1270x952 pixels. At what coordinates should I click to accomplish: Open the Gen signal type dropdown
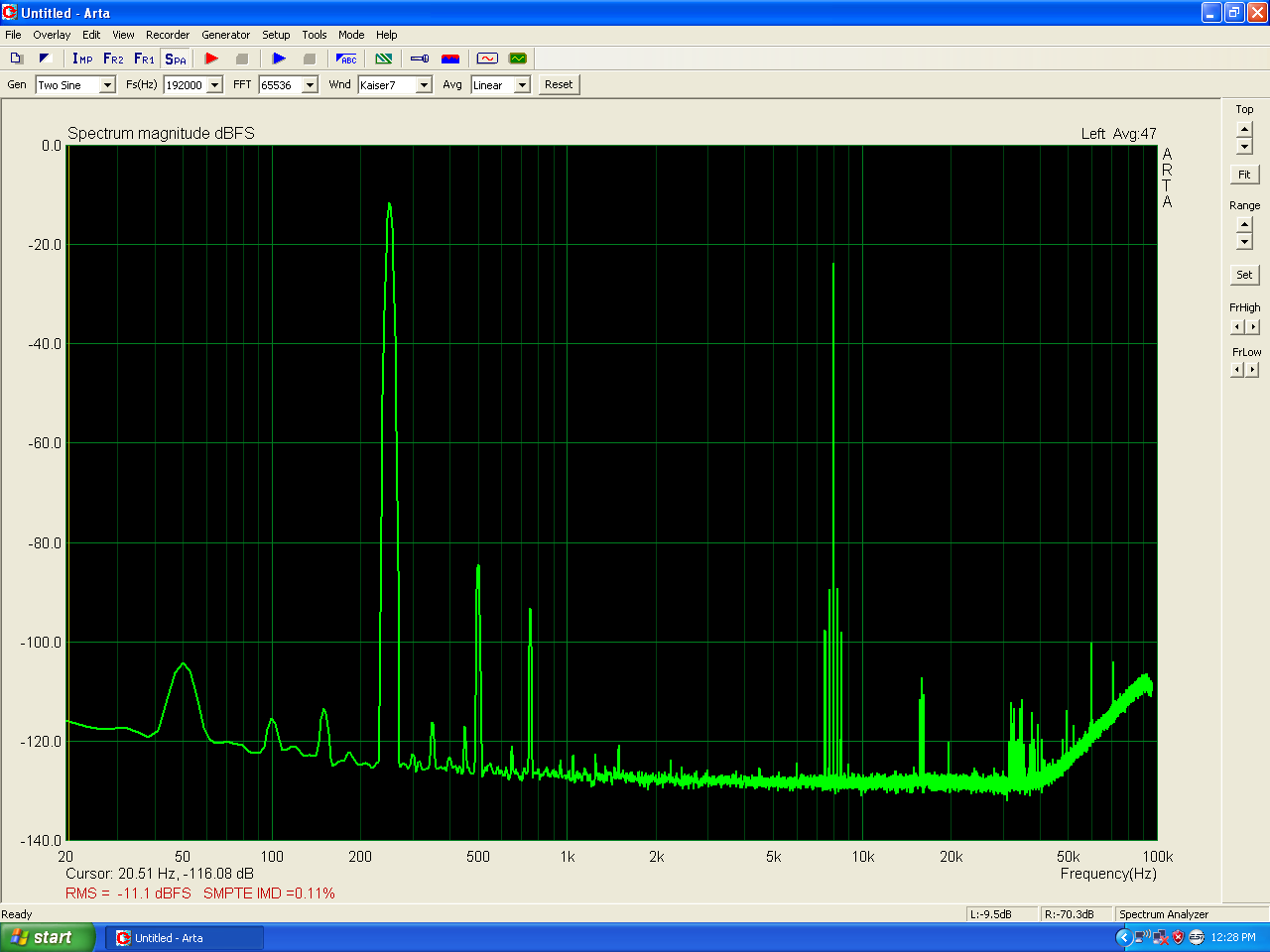pyautogui.click(x=108, y=85)
